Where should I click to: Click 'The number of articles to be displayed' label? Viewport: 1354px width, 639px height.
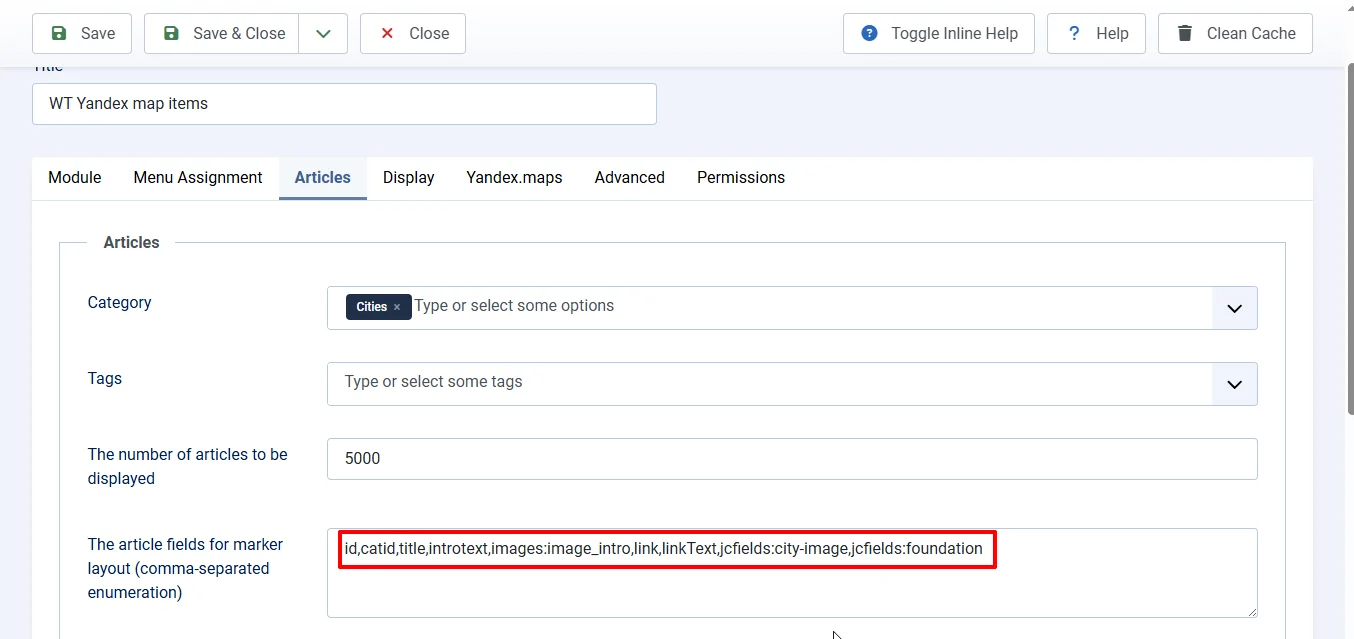(x=188, y=466)
